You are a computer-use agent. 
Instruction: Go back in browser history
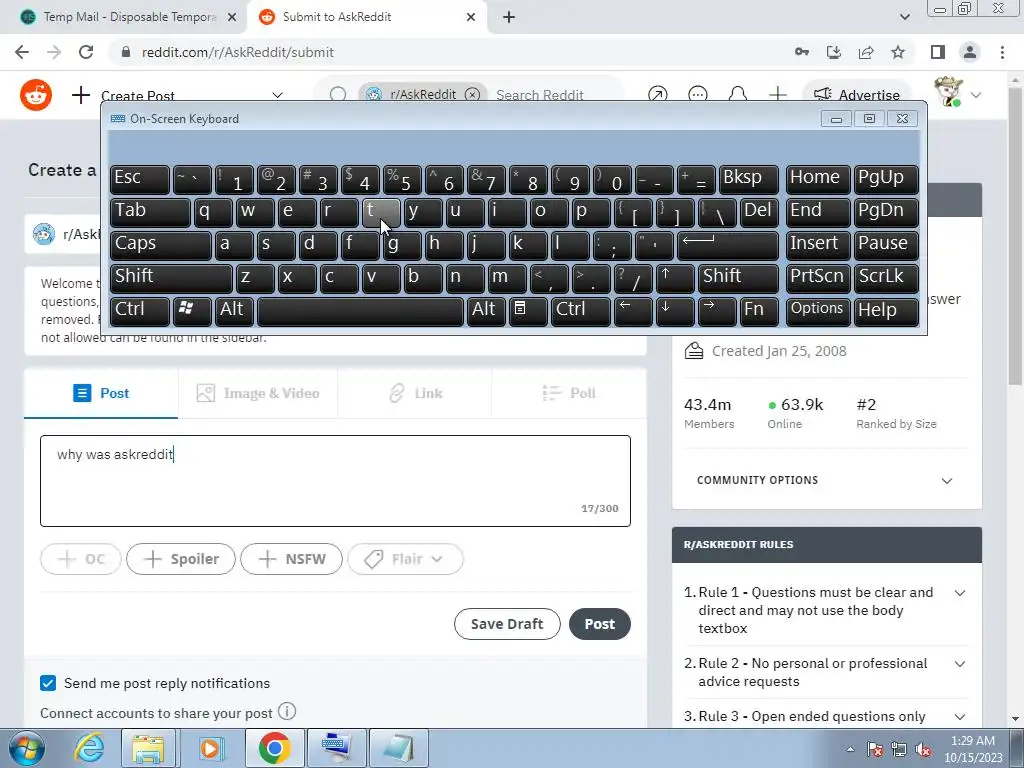click(x=22, y=52)
